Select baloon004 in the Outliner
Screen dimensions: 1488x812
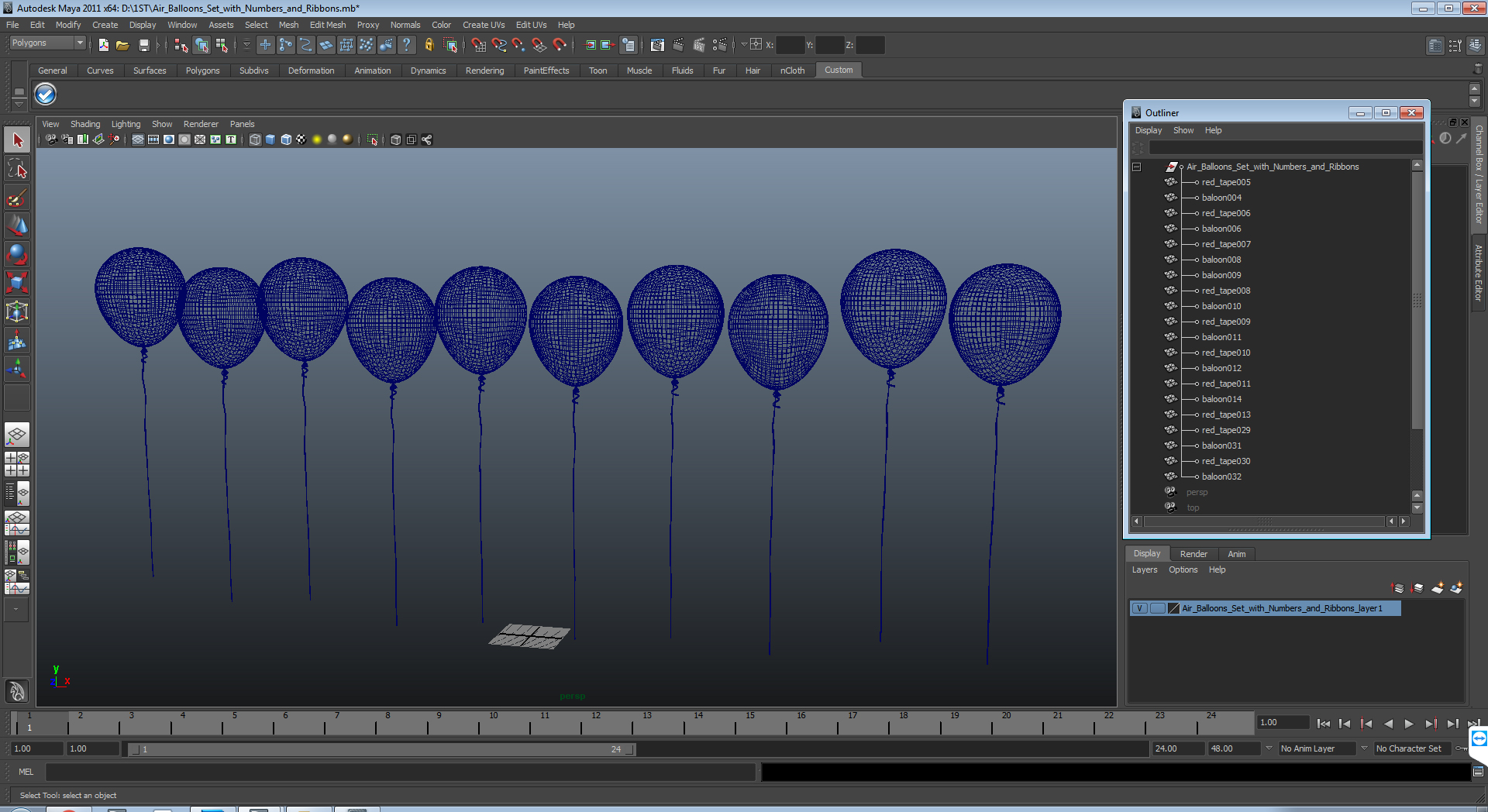coord(1221,198)
